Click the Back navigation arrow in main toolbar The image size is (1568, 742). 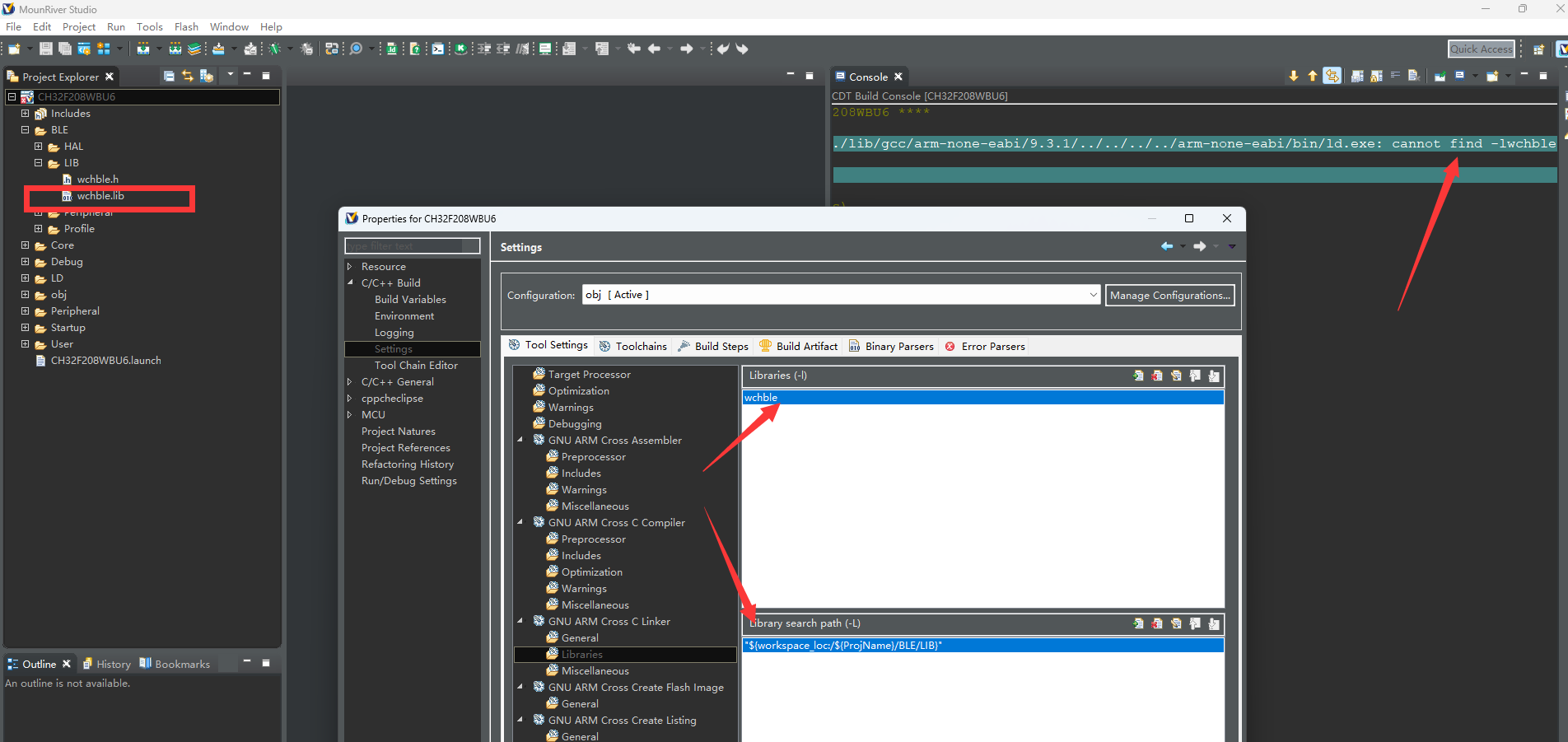point(655,49)
